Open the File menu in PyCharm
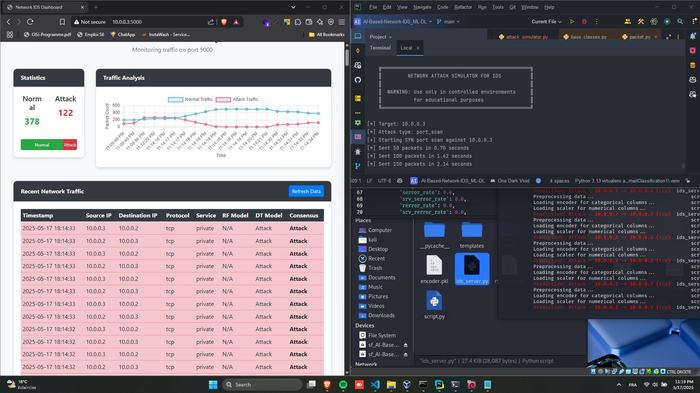Viewport: 700px width, 393px height. coord(373,7)
